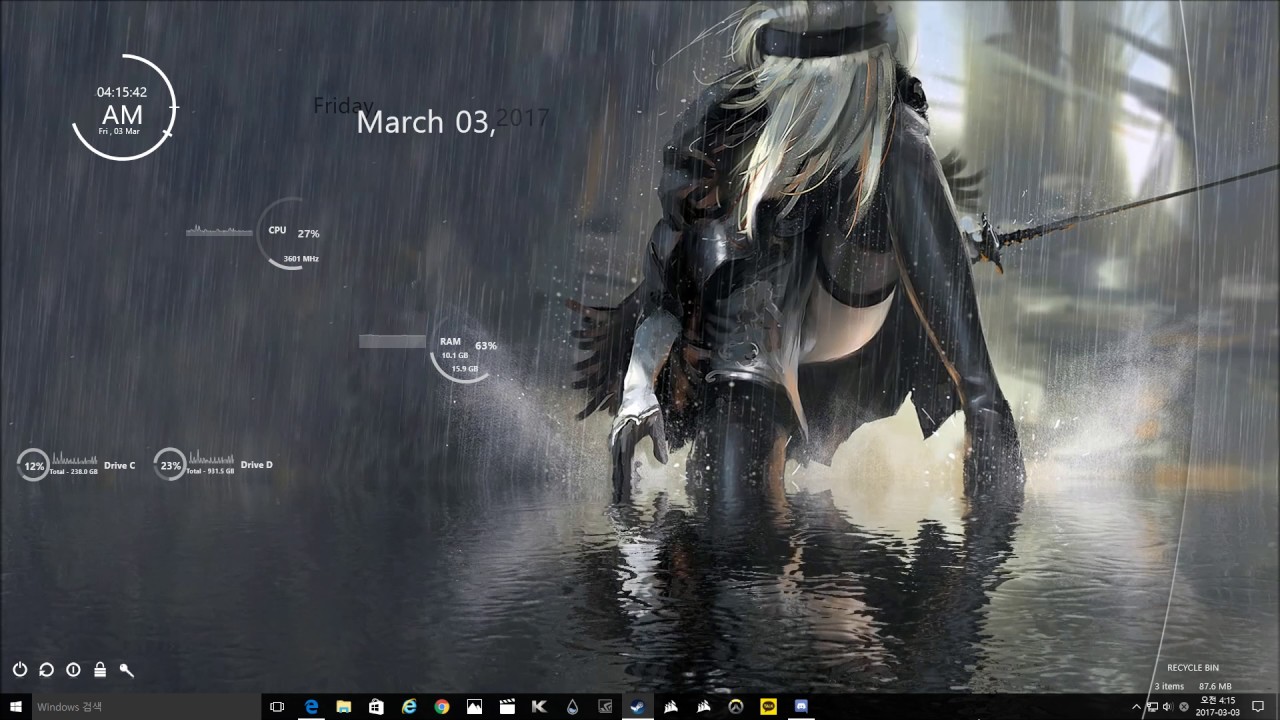Click the 'Friday' weekday text

[x=343, y=106]
